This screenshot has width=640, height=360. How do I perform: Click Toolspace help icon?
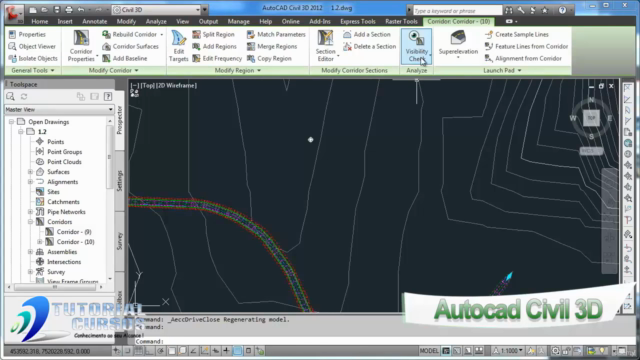tap(108, 96)
